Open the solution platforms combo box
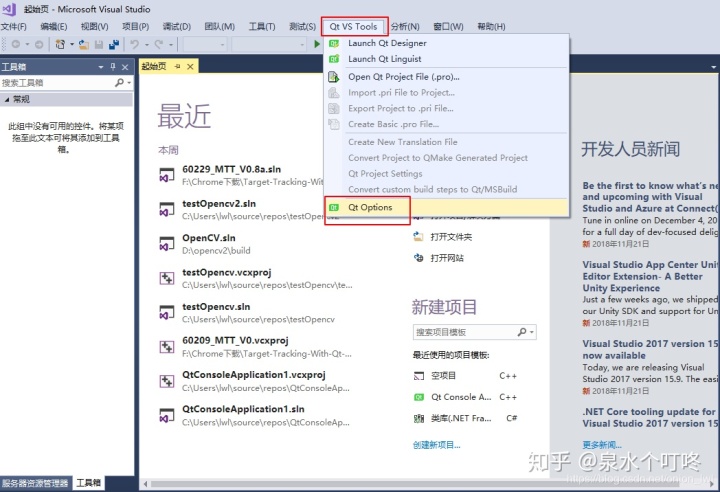This screenshot has width=720, height=492. (x=269, y=45)
